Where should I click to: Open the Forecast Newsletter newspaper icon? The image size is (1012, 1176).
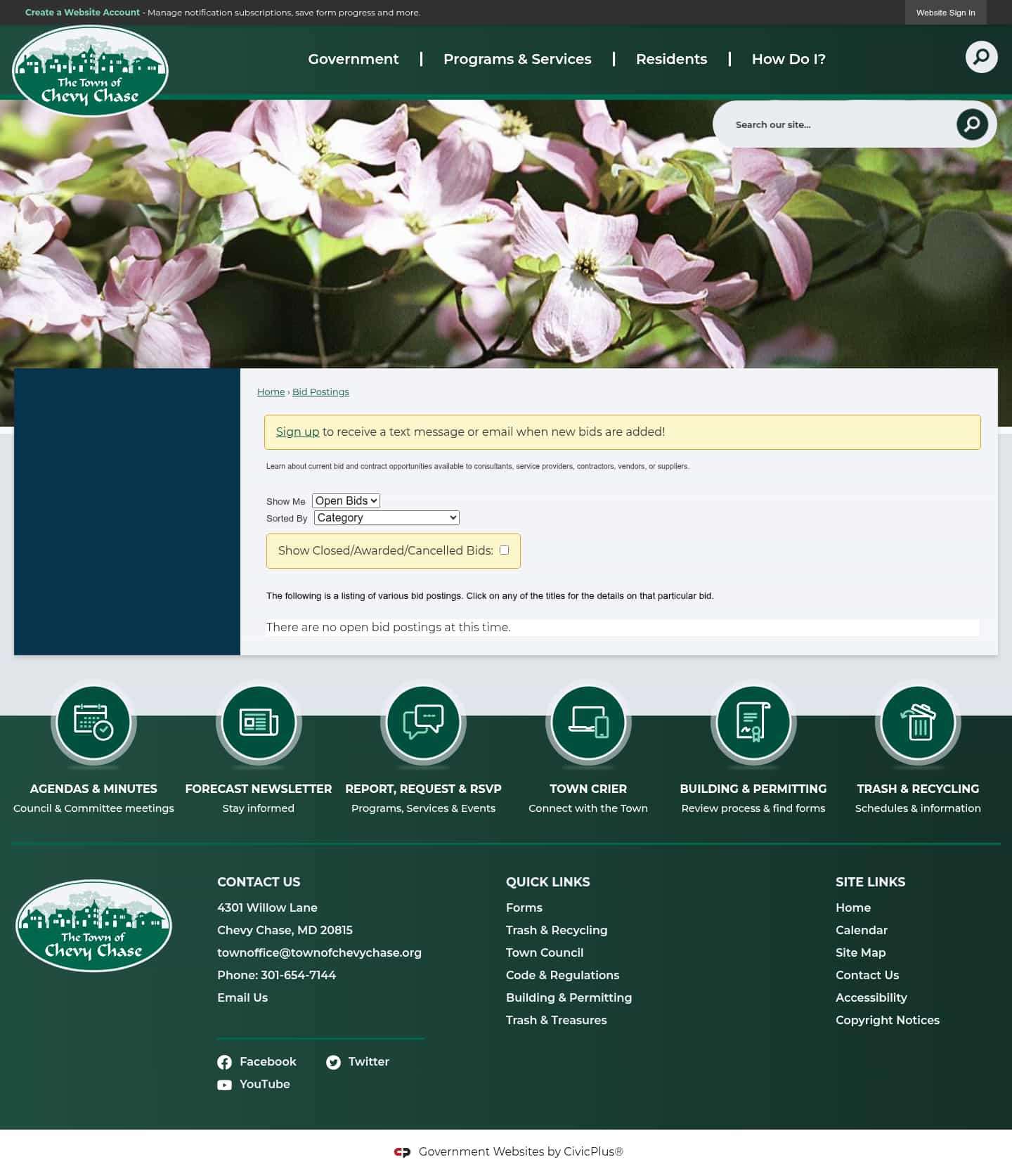click(259, 722)
